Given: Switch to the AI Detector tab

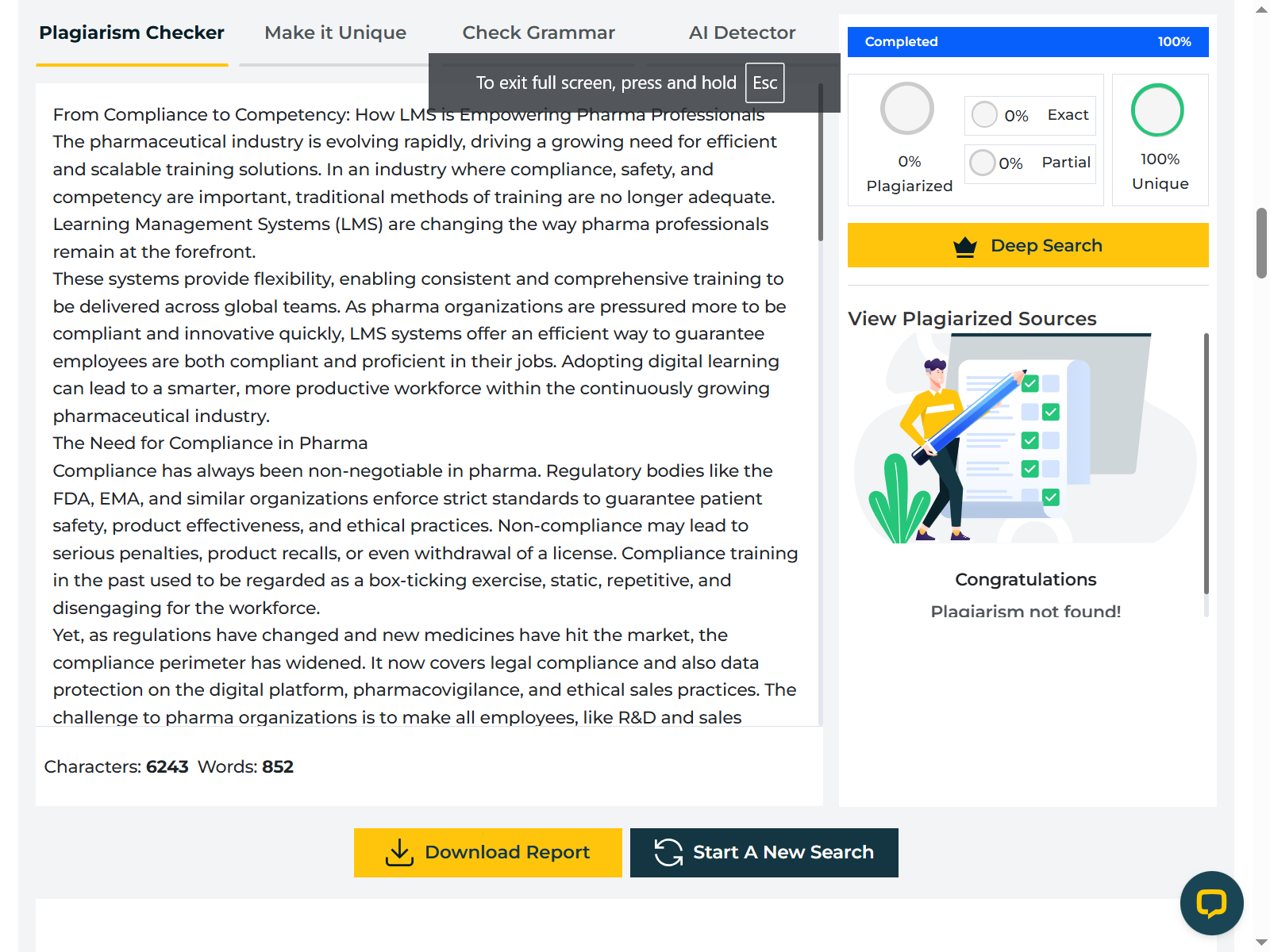Looking at the screenshot, I should point(741,33).
